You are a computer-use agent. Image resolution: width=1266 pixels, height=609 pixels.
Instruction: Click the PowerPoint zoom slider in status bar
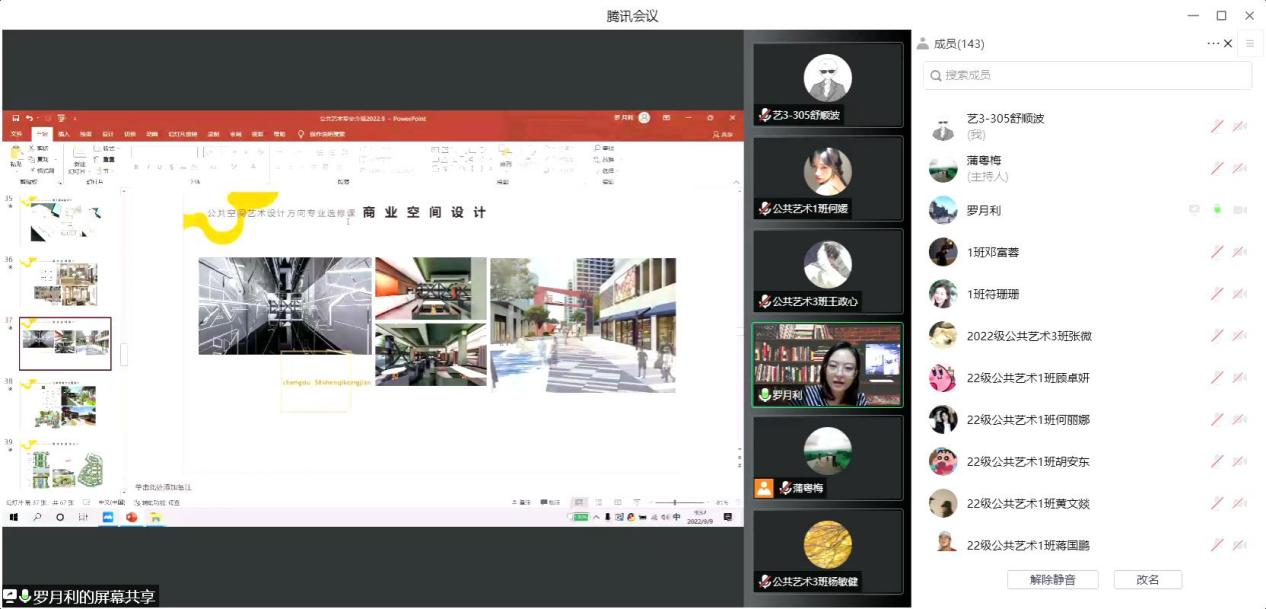(x=674, y=502)
